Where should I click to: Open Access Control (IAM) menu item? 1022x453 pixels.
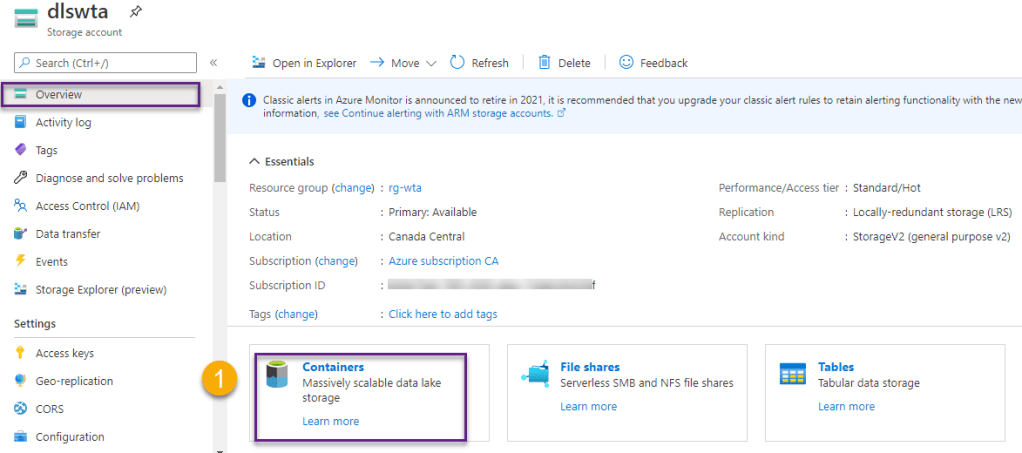pyautogui.click(x=88, y=206)
